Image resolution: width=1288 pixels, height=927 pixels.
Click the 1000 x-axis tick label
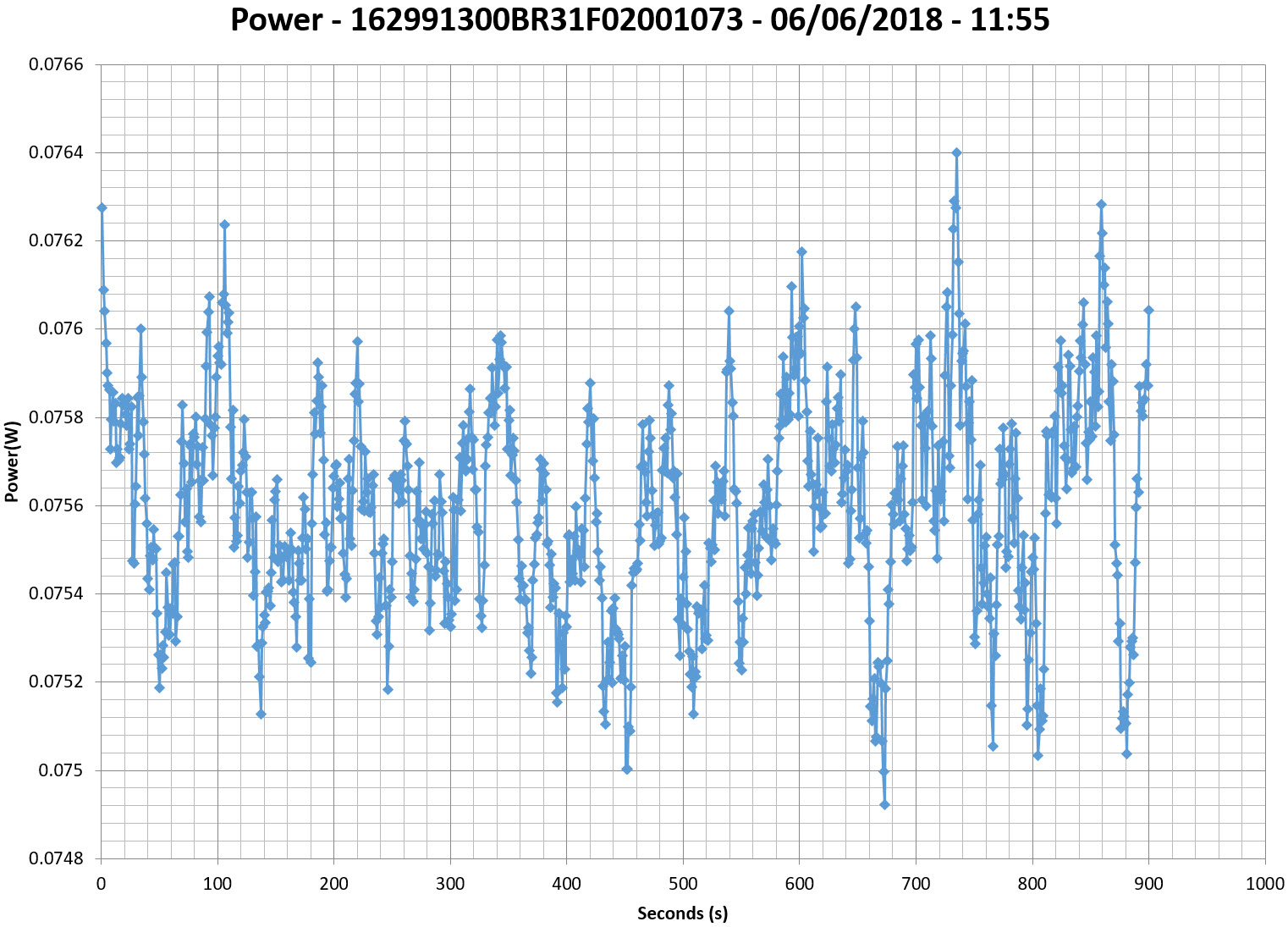(x=1264, y=885)
